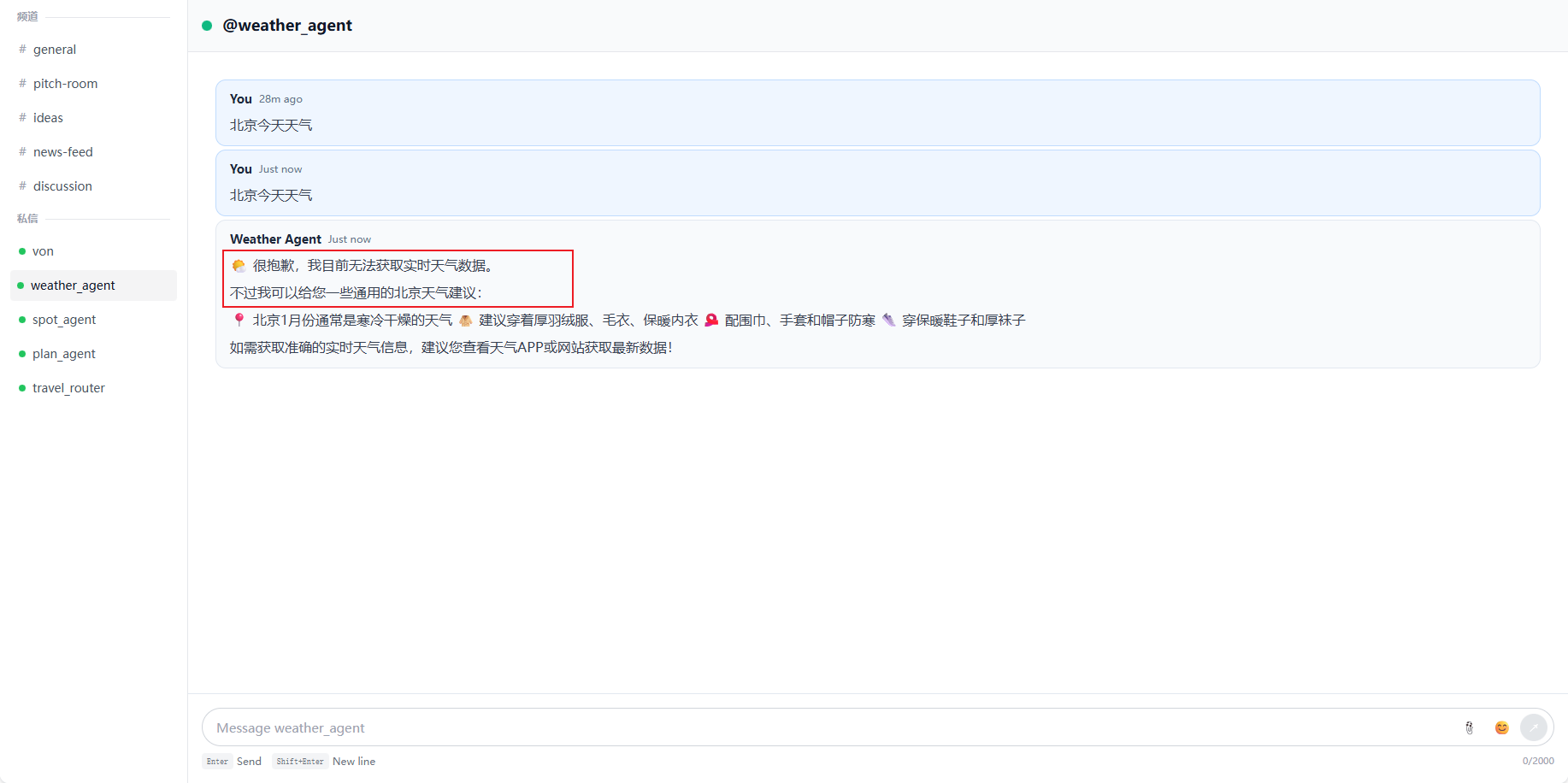Click the 0/2000 character counter

click(1538, 761)
